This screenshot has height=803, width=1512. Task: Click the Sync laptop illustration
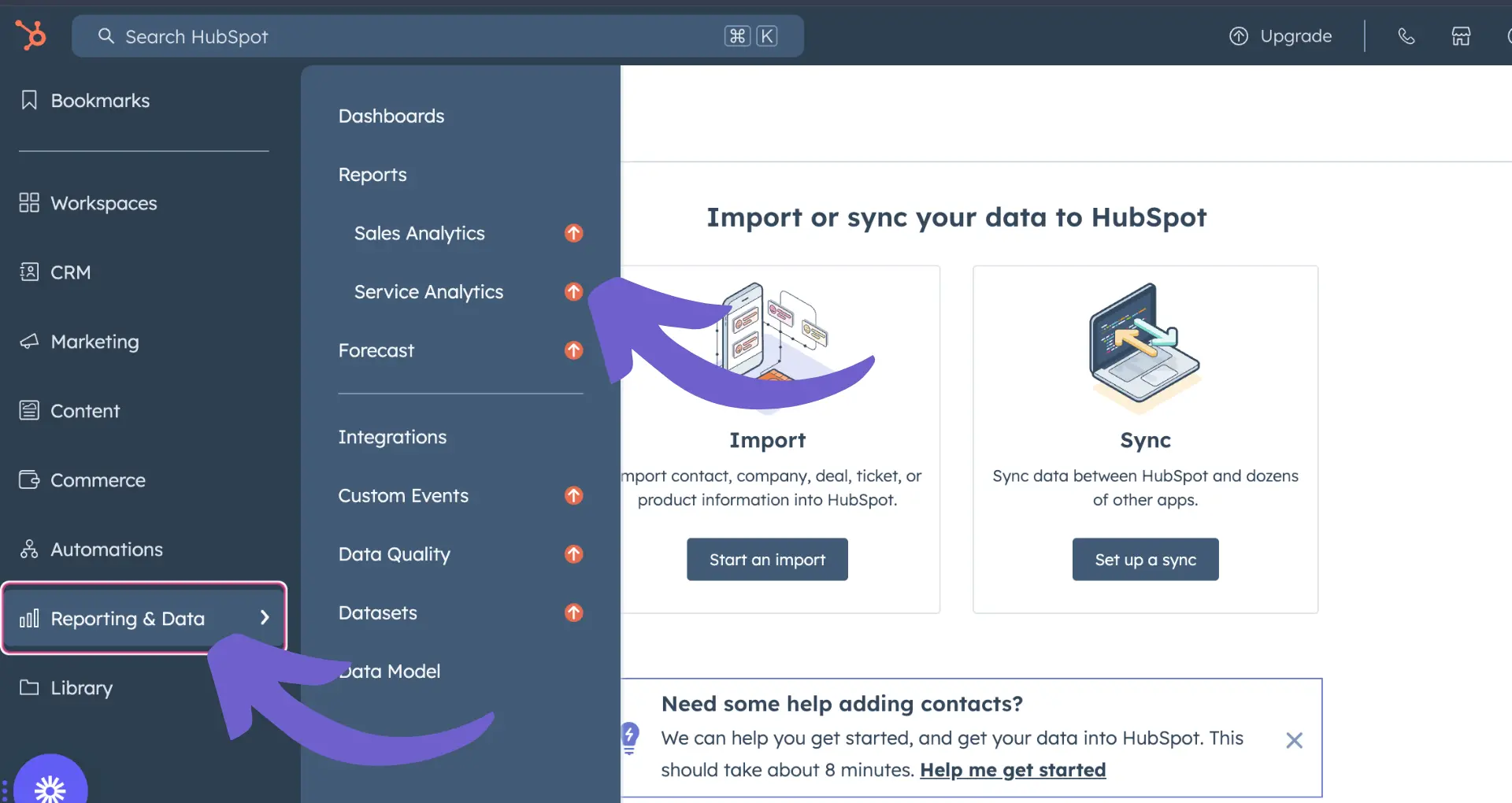[1144, 347]
